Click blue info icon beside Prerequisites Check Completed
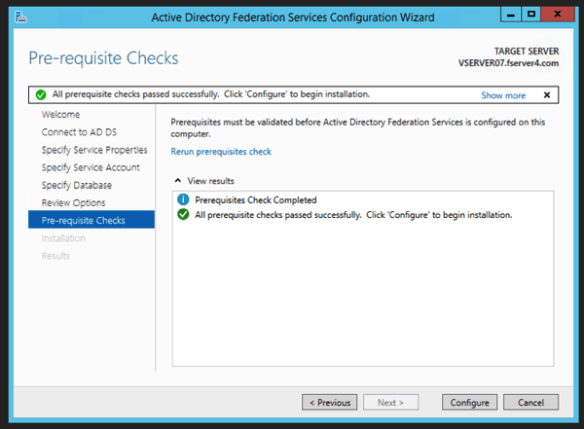 coord(183,200)
